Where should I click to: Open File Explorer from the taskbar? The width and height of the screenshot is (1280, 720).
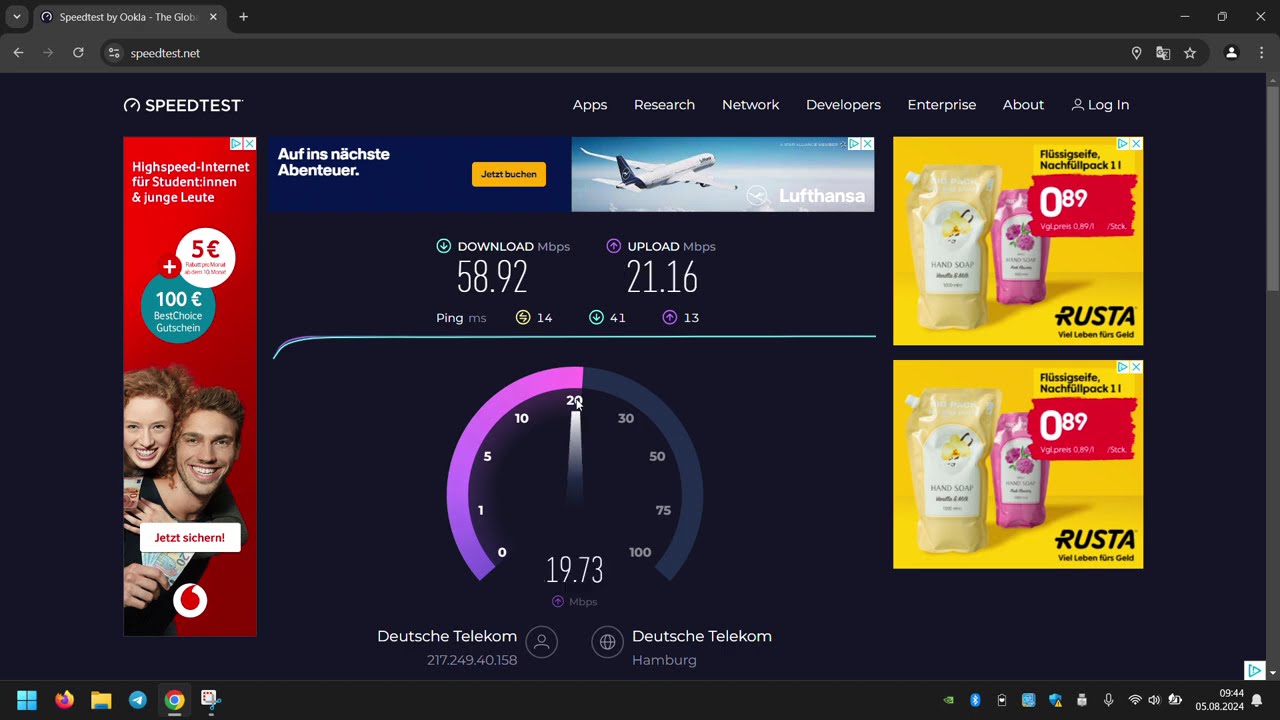101,700
